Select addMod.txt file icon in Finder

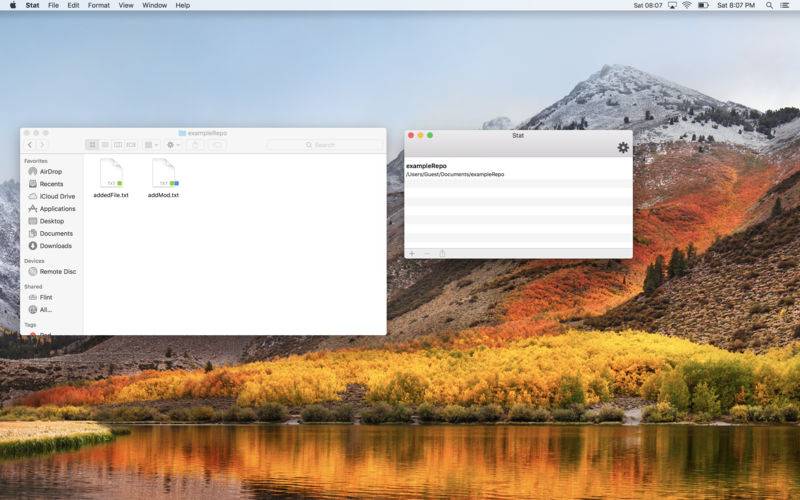pos(164,173)
